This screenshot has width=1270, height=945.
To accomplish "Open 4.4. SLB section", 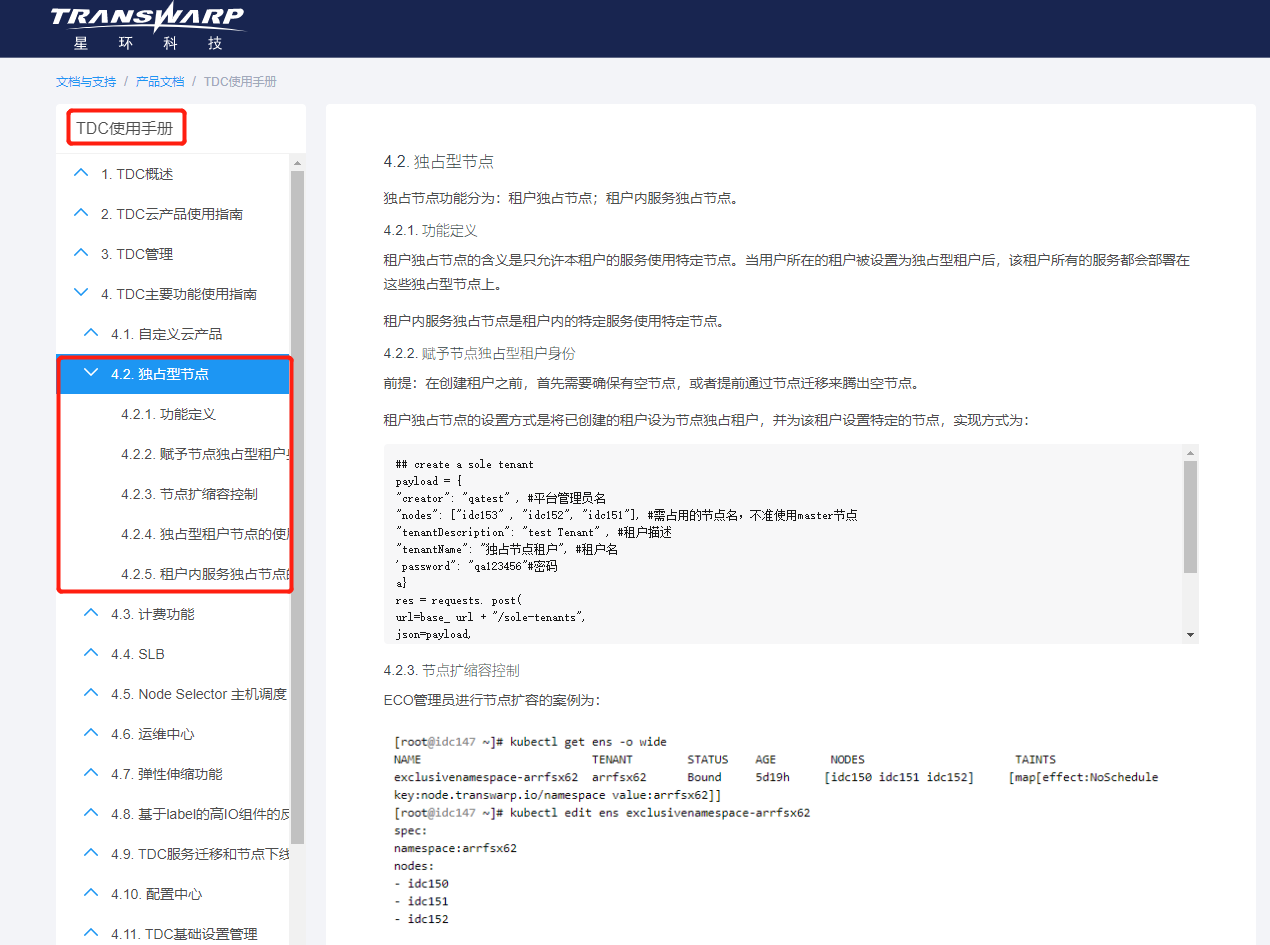I will (138, 654).
